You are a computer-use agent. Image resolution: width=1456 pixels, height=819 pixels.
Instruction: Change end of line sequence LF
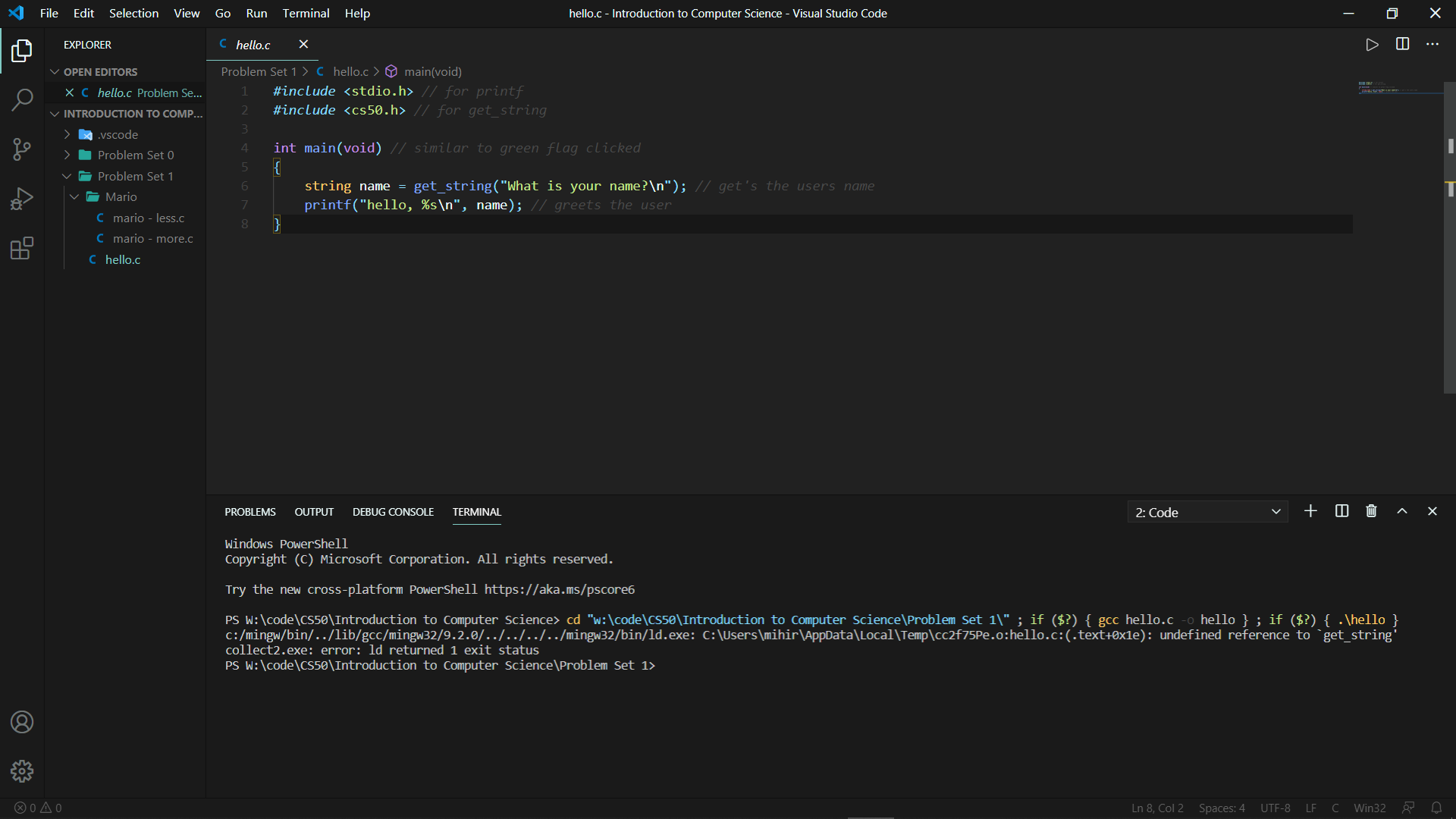click(1311, 808)
